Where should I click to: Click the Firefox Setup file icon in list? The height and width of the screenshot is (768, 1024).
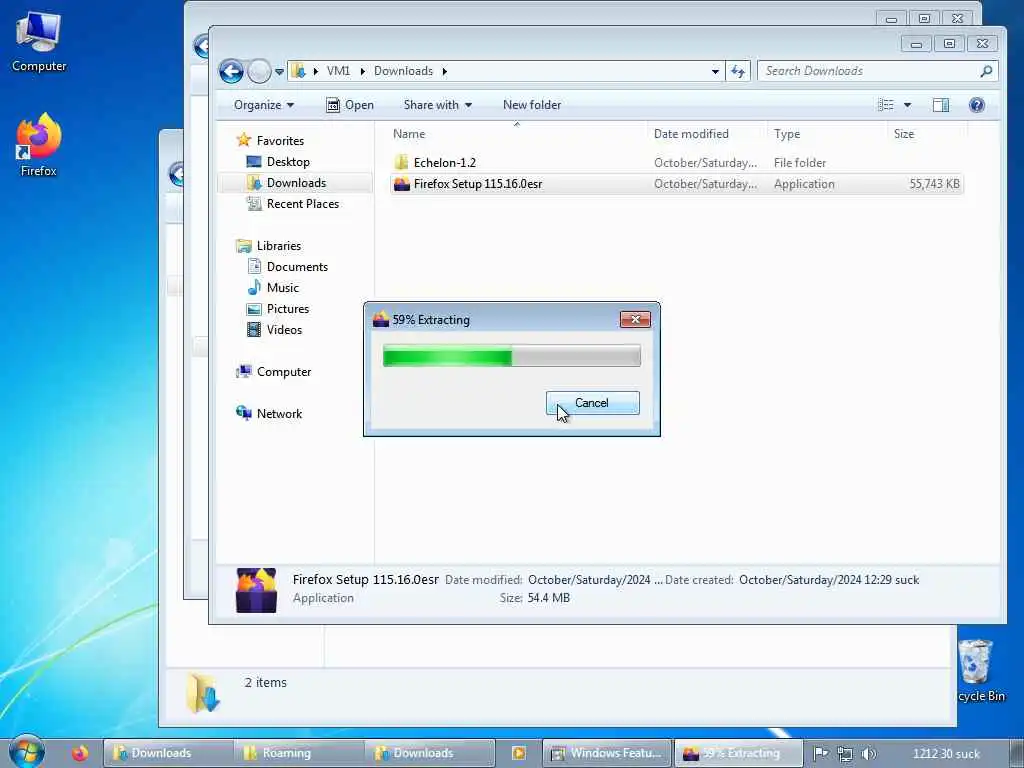[402, 184]
